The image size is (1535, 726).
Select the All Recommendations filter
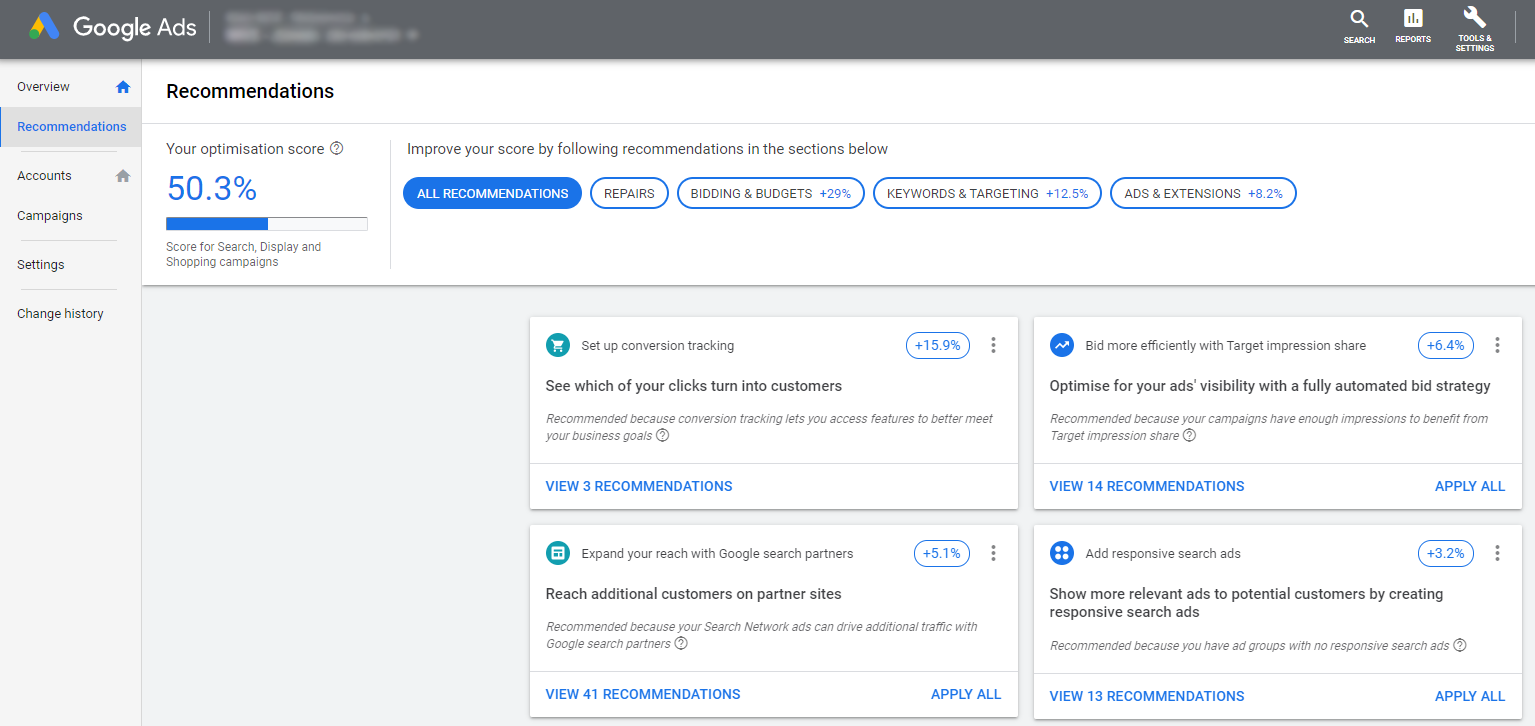pos(492,194)
